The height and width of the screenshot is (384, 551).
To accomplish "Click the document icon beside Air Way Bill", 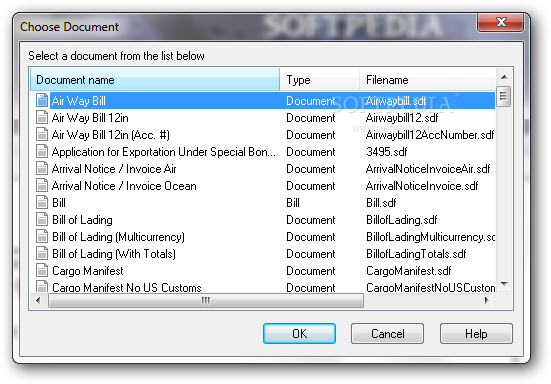I will pos(42,100).
